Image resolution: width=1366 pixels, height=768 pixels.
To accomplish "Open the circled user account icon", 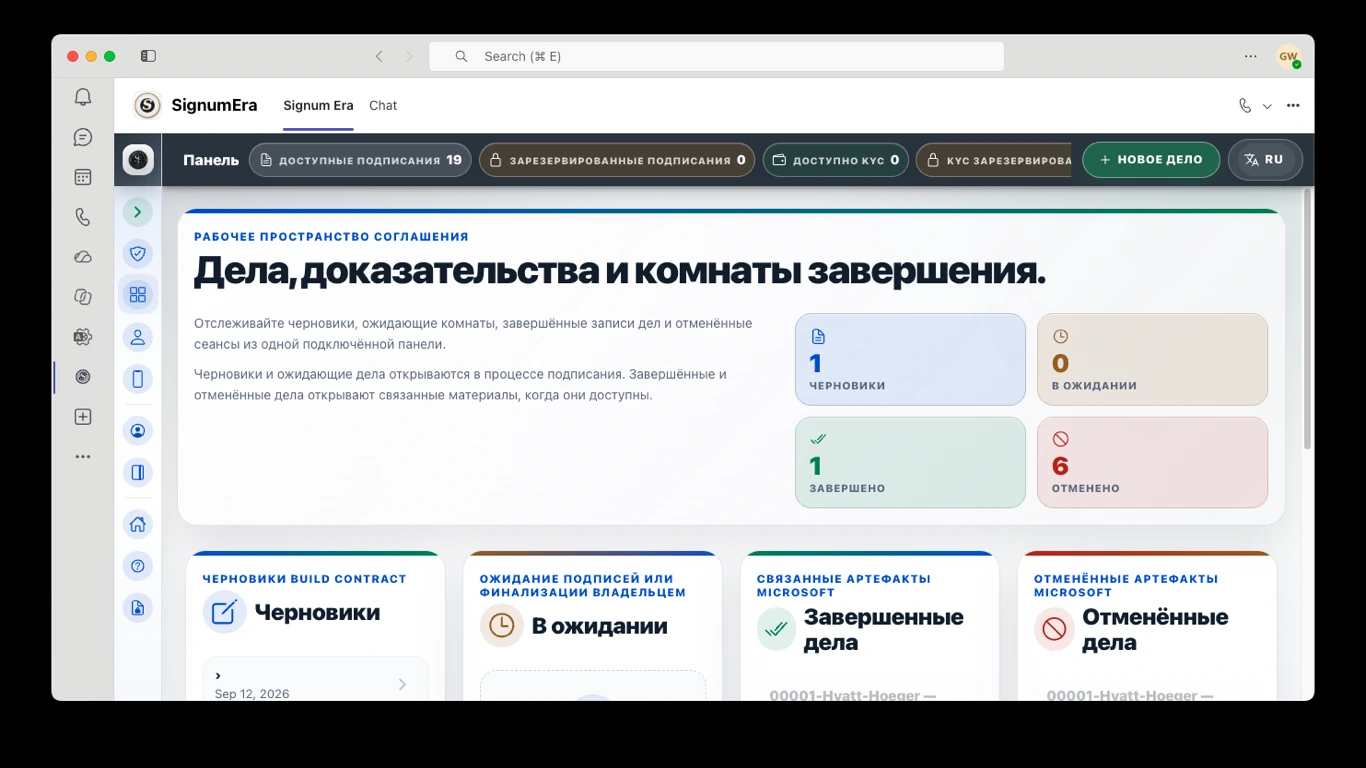I will click(138, 431).
